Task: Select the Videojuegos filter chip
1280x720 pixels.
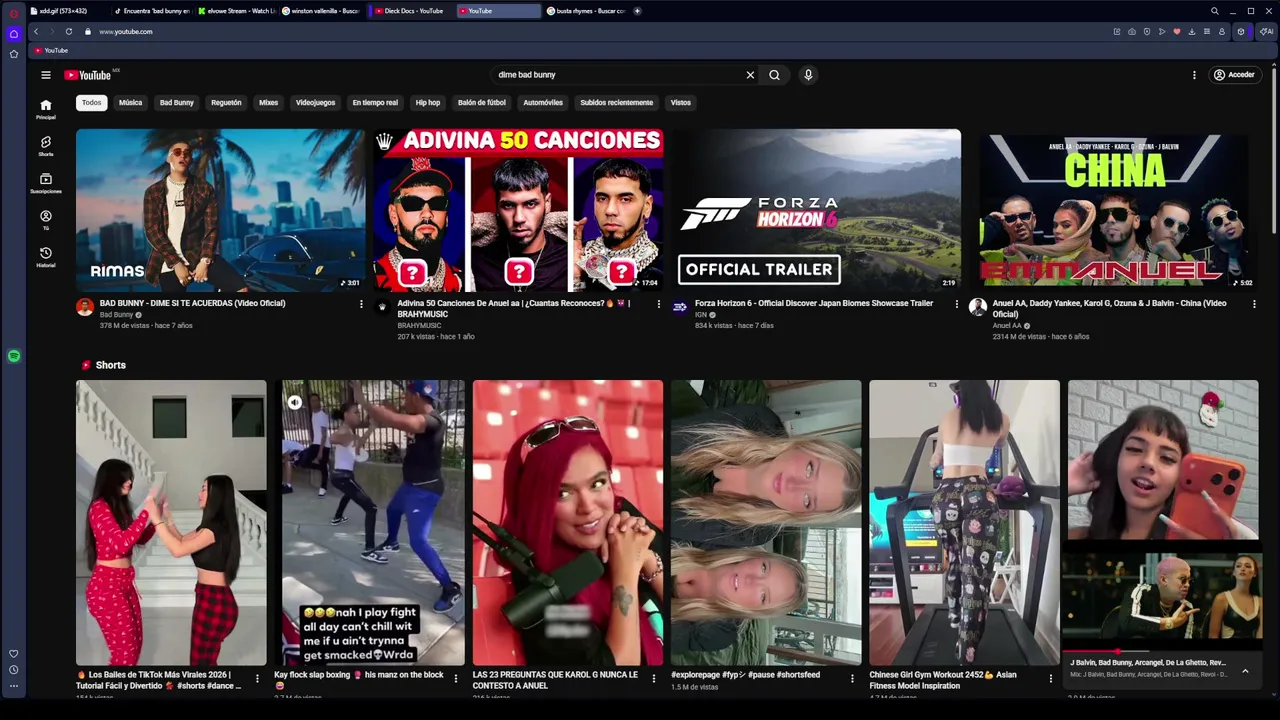Action: point(315,102)
